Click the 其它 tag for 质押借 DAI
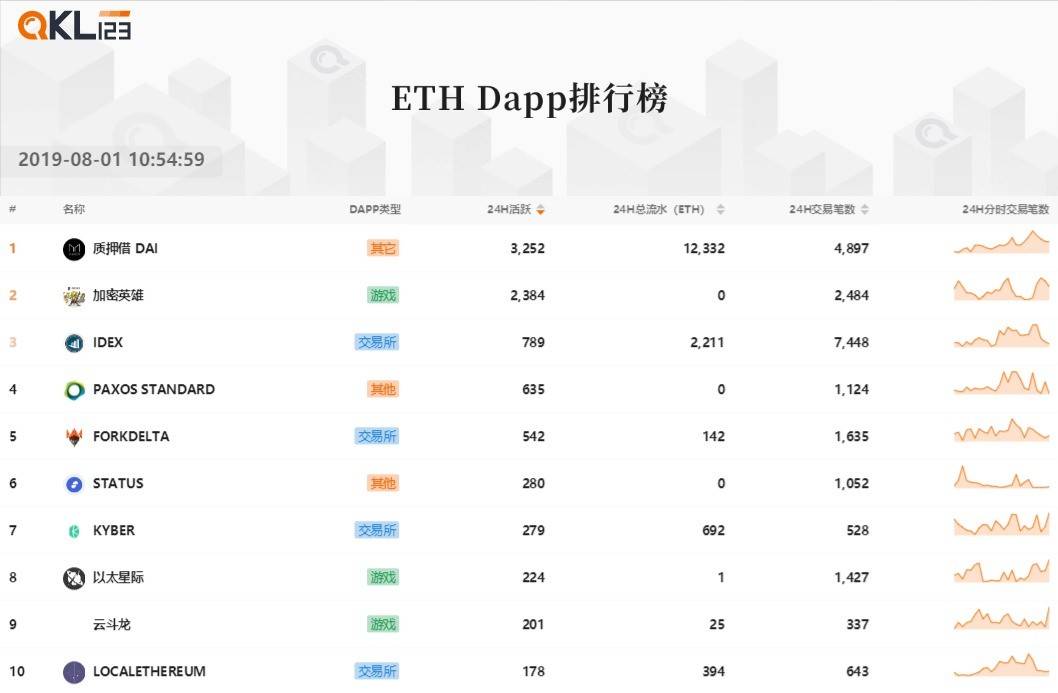Viewport: 1058px width, 693px height. click(x=383, y=248)
